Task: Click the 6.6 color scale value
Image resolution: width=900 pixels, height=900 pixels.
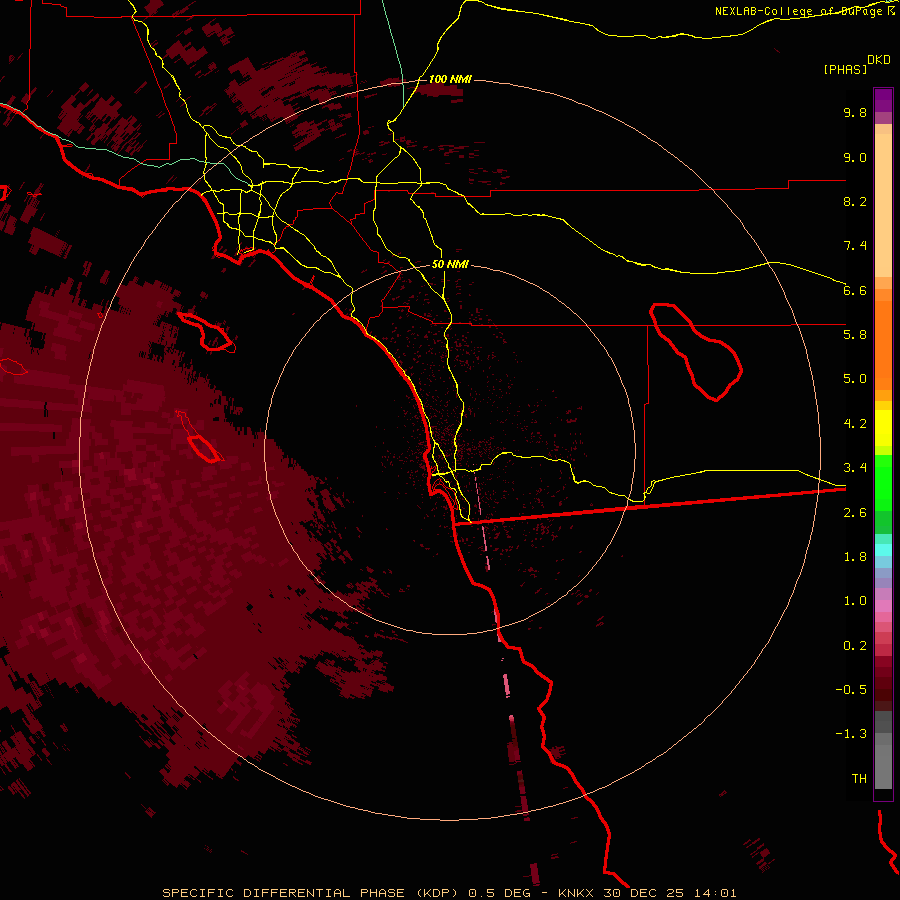Action: point(855,290)
